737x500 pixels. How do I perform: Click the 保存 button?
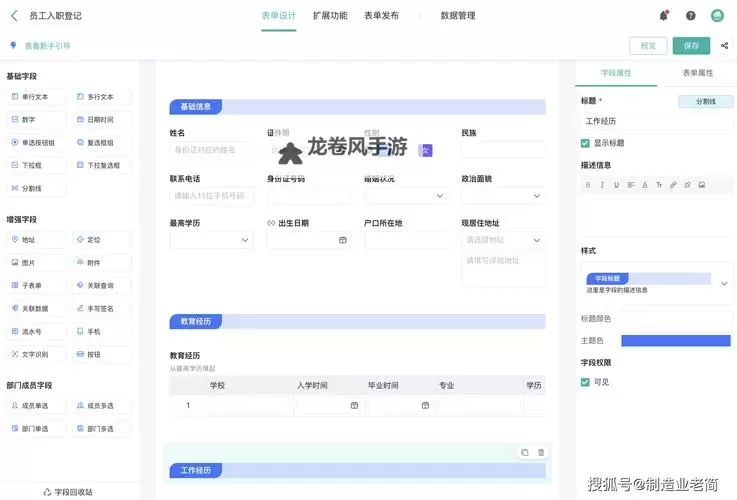[x=691, y=46]
